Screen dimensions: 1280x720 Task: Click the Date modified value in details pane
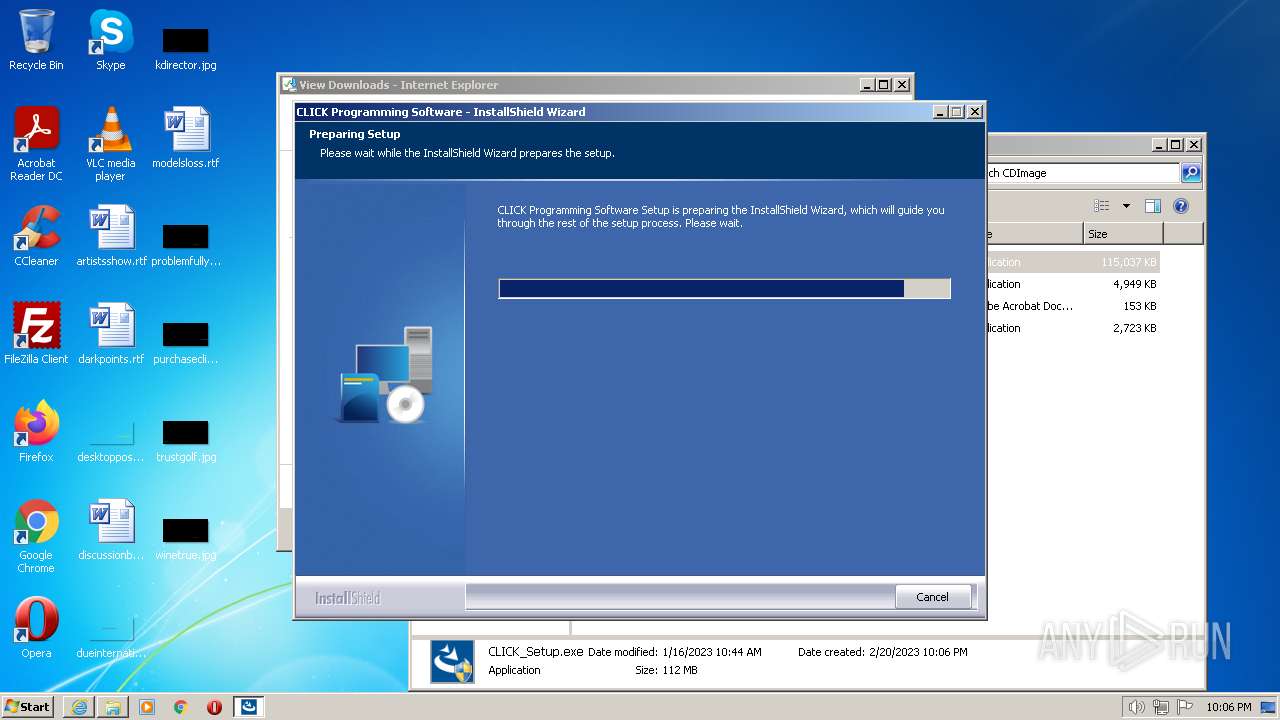[712, 652]
